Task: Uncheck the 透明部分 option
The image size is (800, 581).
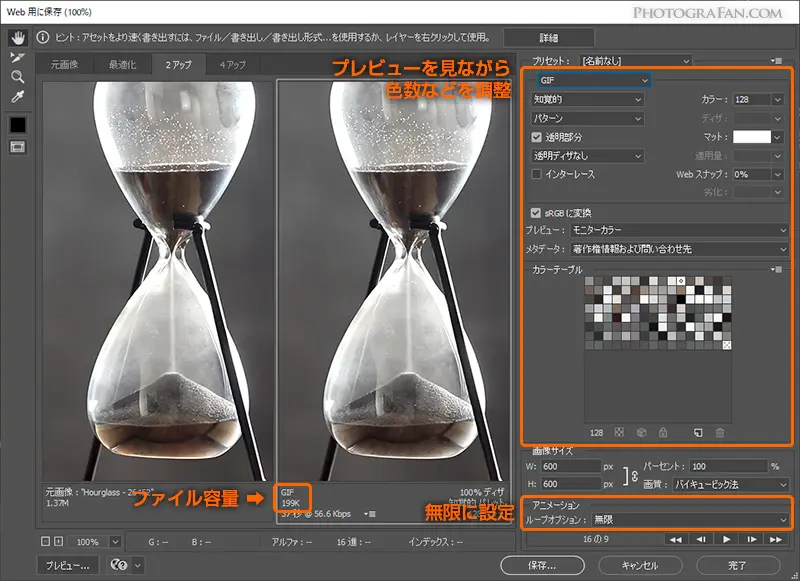Action: click(538, 139)
